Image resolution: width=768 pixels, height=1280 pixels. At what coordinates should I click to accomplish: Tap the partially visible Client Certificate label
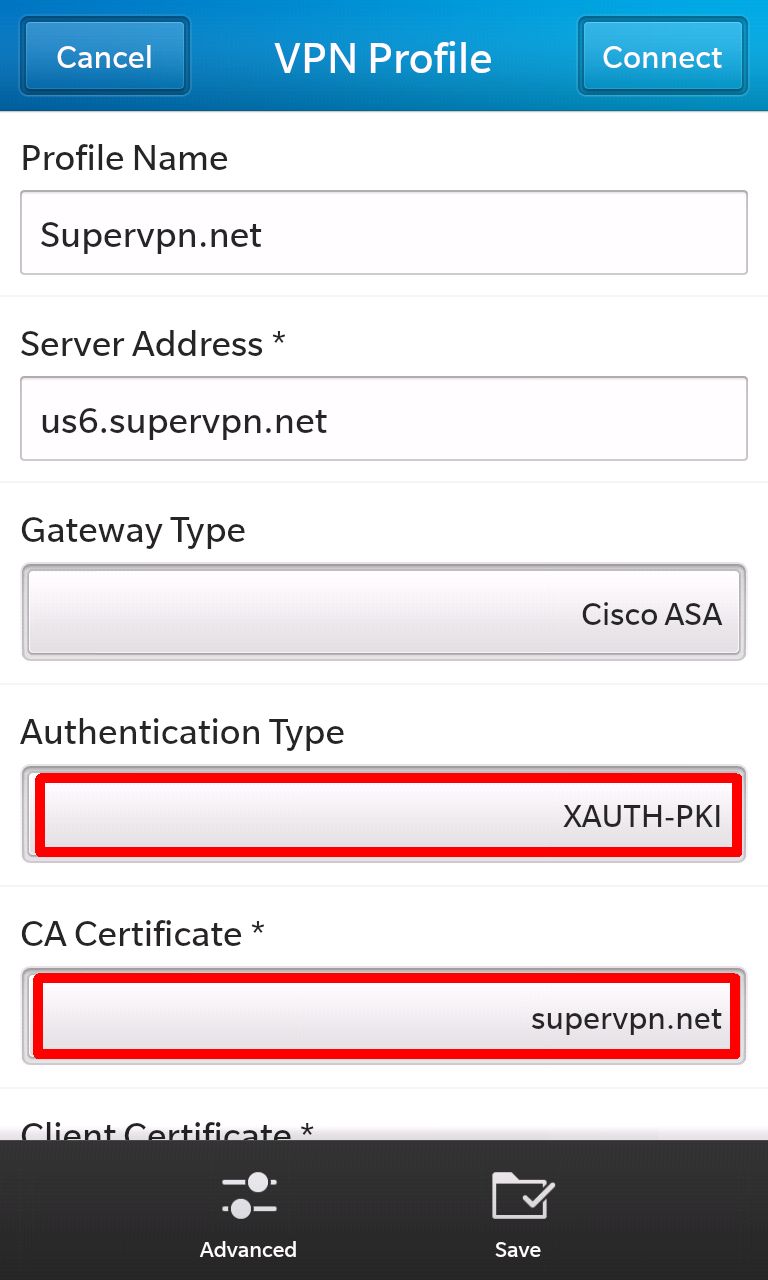point(167,1130)
